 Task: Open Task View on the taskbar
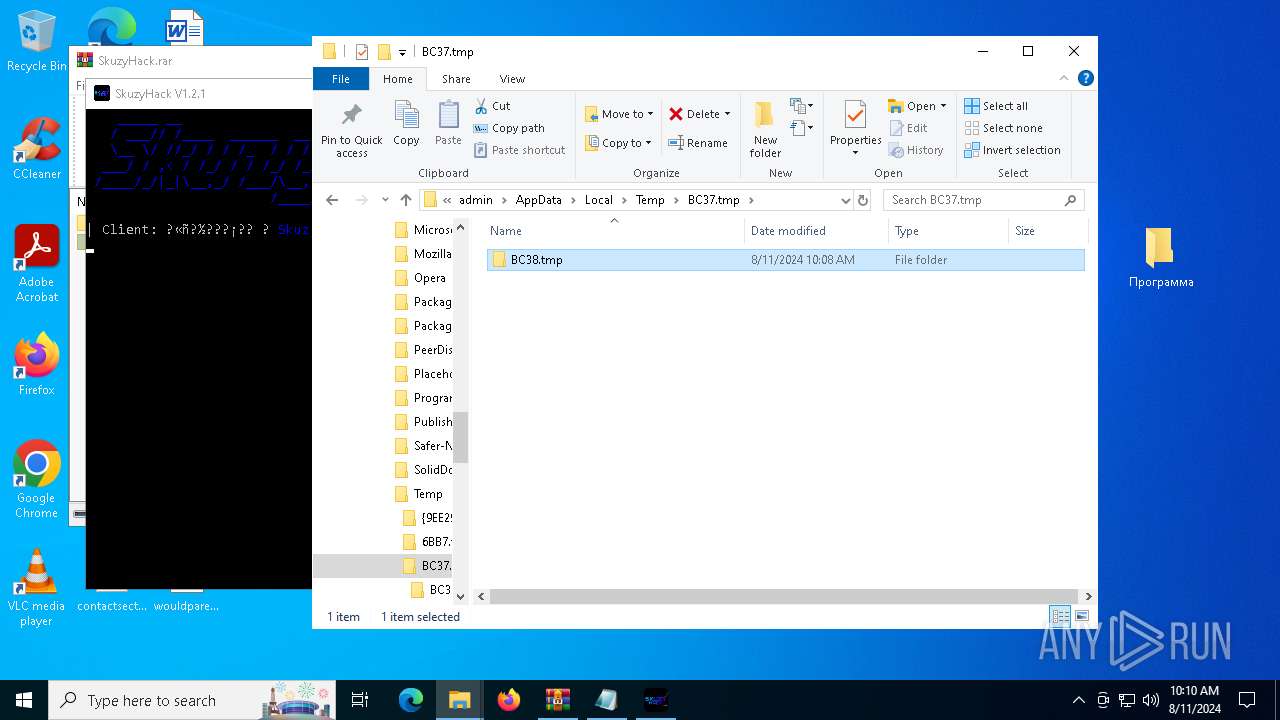click(x=360, y=700)
